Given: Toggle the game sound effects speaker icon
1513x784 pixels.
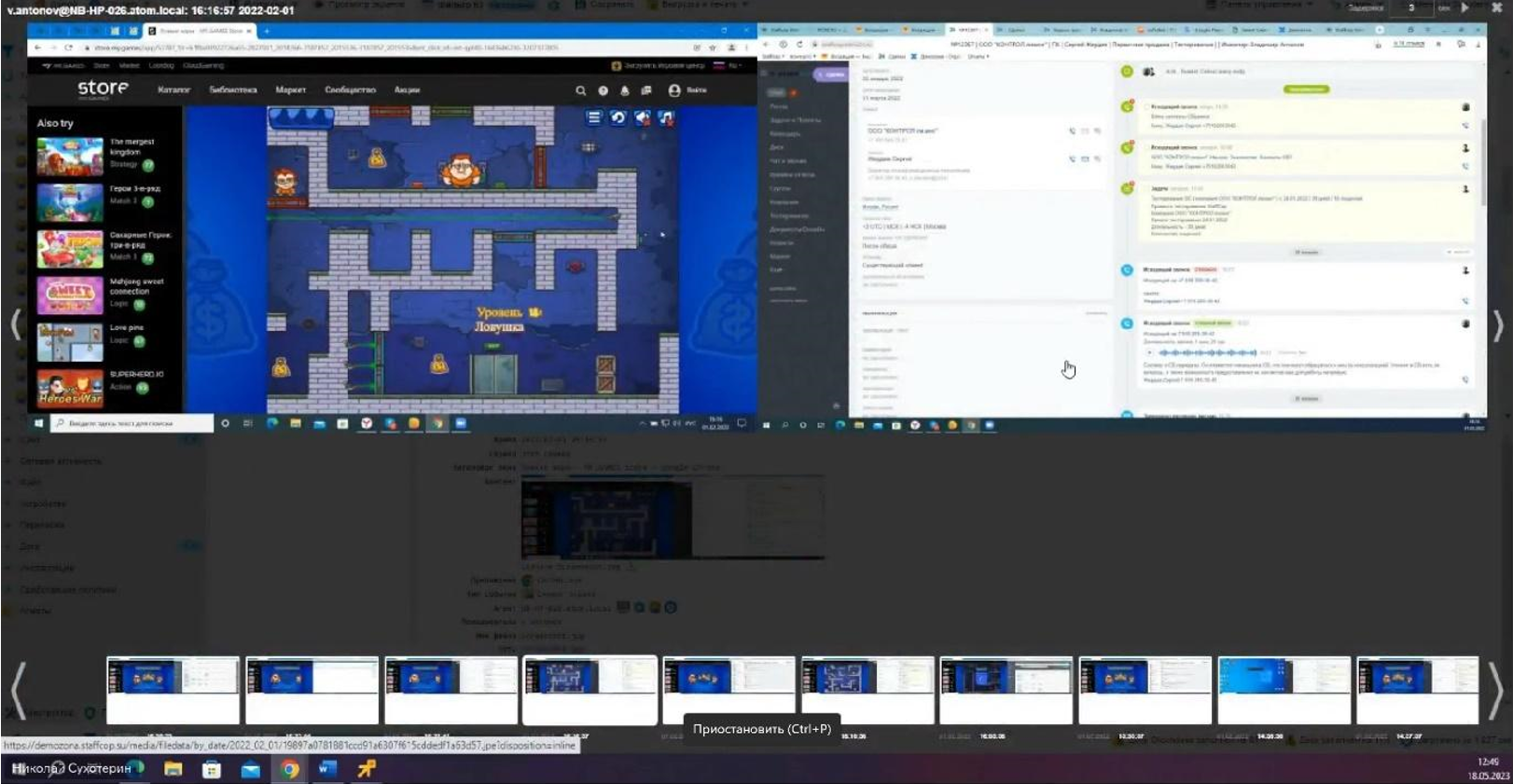Looking at the screenshot, I should tap(643, 117).
